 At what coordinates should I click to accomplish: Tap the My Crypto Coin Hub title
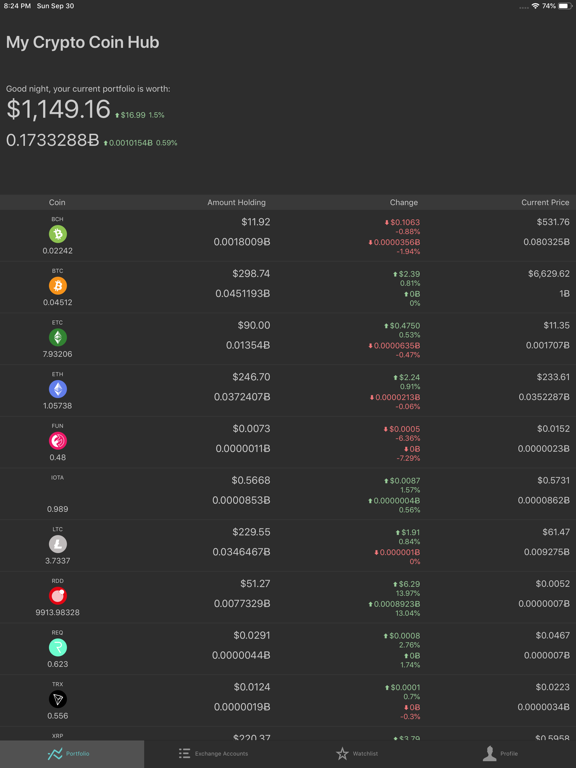click(x=82, y=42)
